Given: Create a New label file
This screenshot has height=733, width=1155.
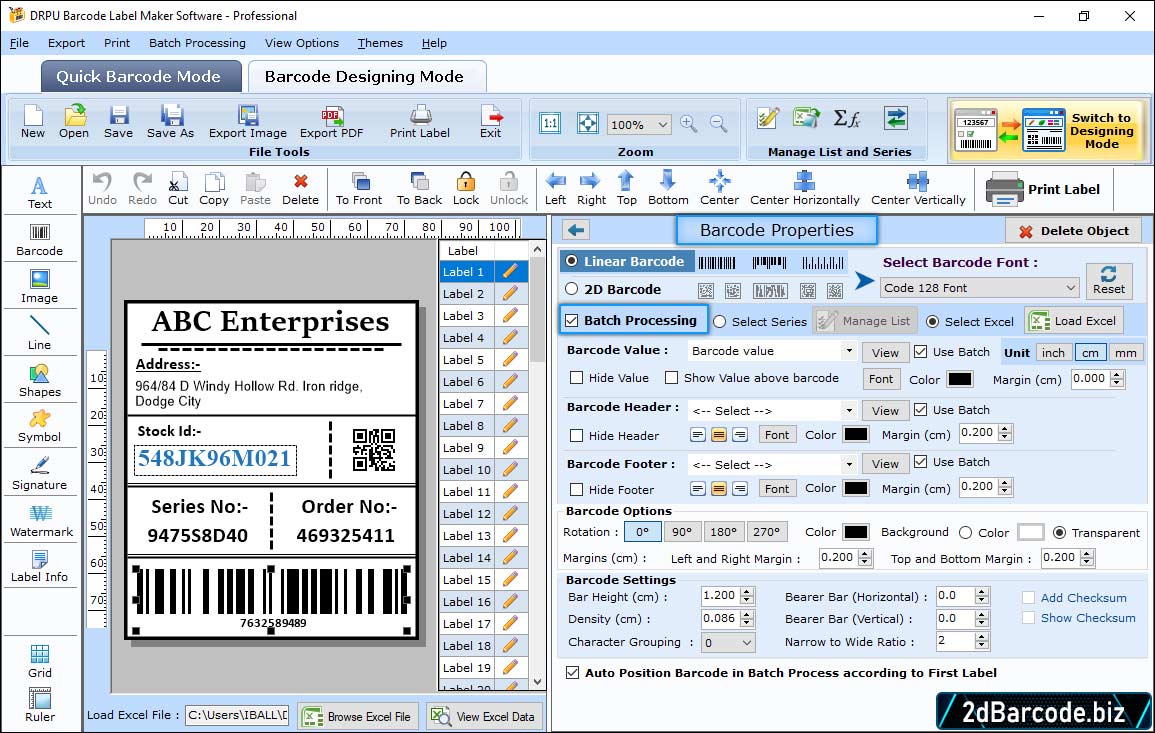Looking at the screenshot, I should (x=32, y=122).
